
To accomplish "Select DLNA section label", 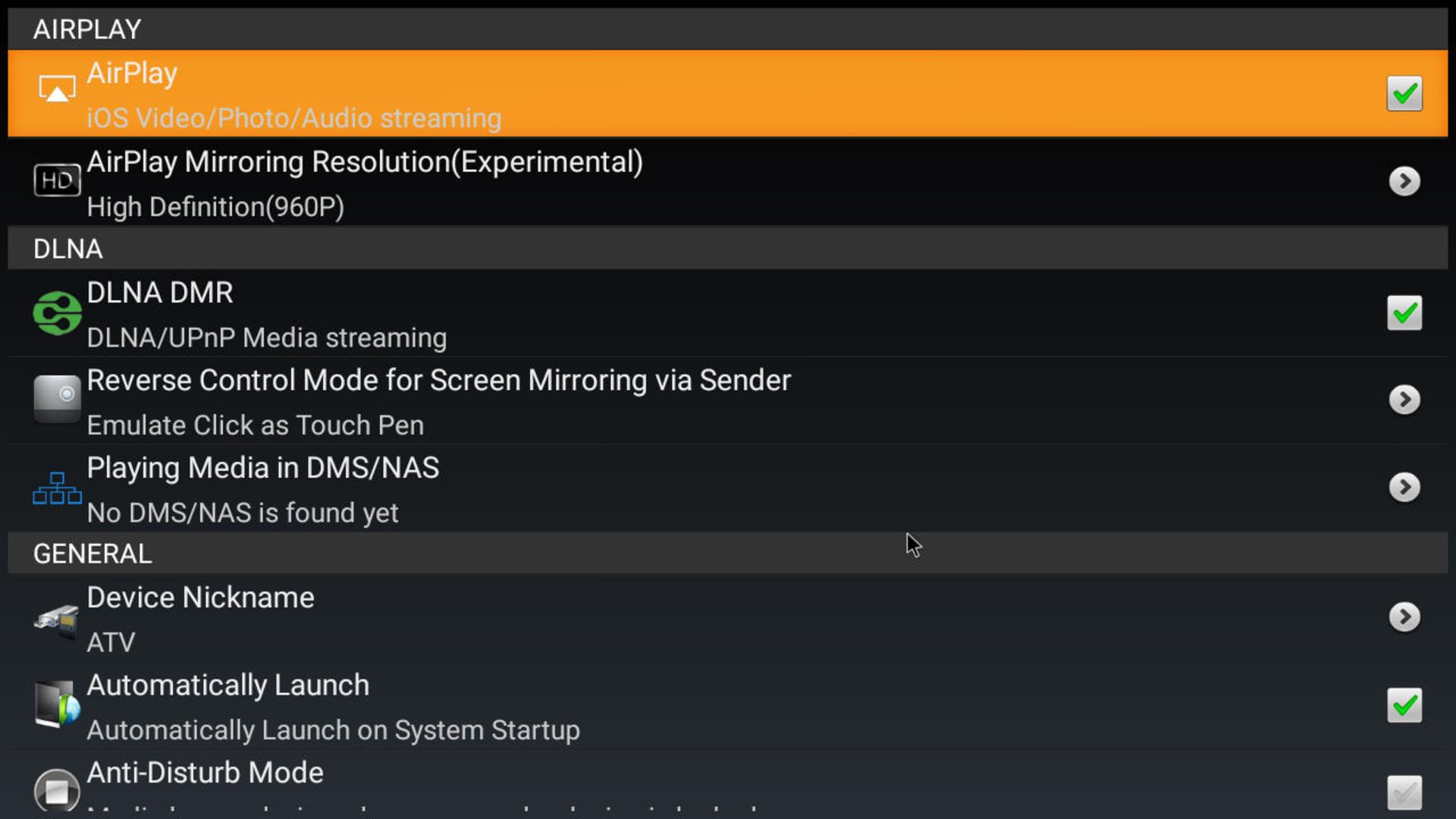I will point(68,249).
